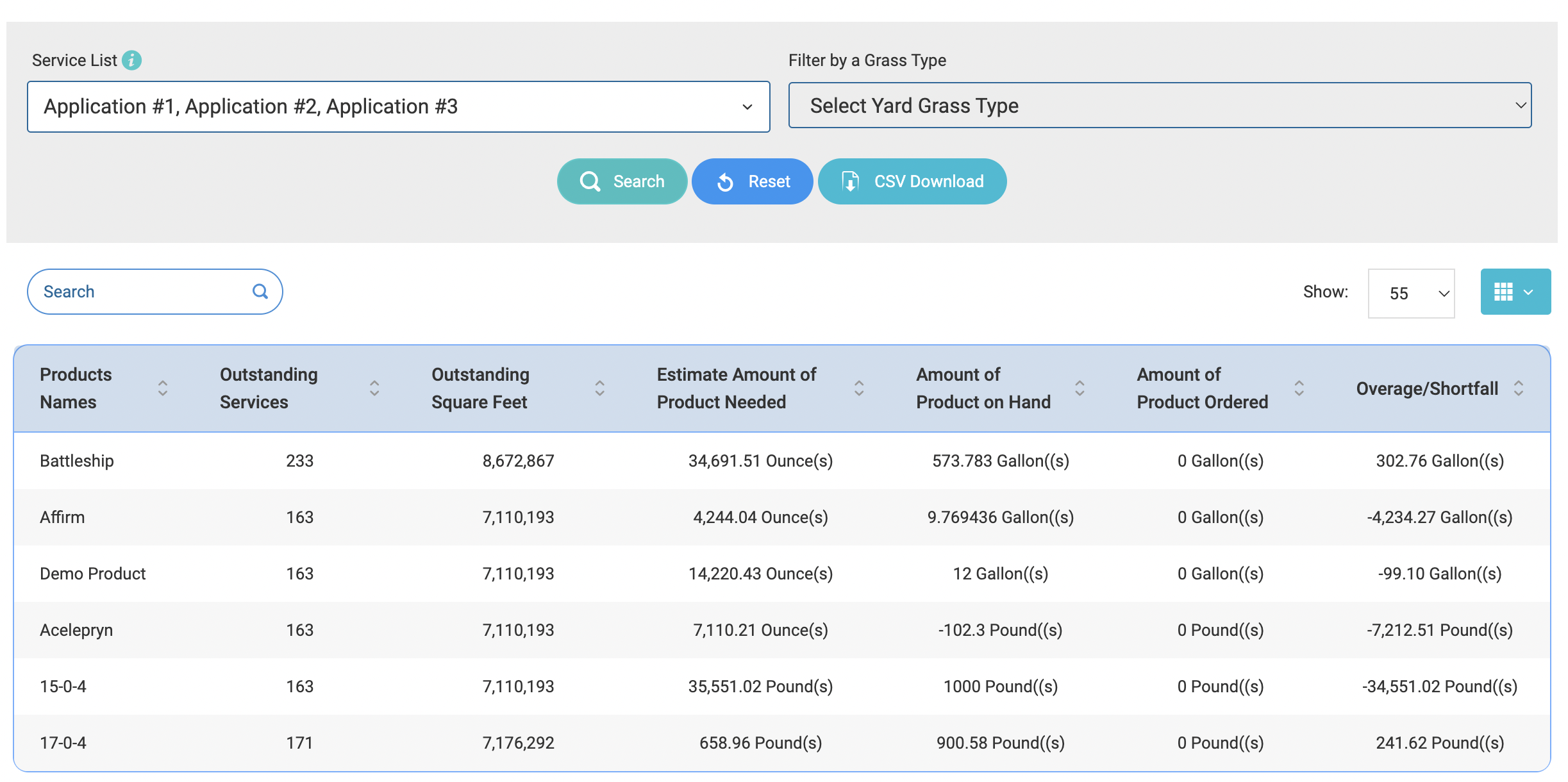The image size is (1568, 782).
Task: Click the Reset button
Action: click(x=752, y=181)
